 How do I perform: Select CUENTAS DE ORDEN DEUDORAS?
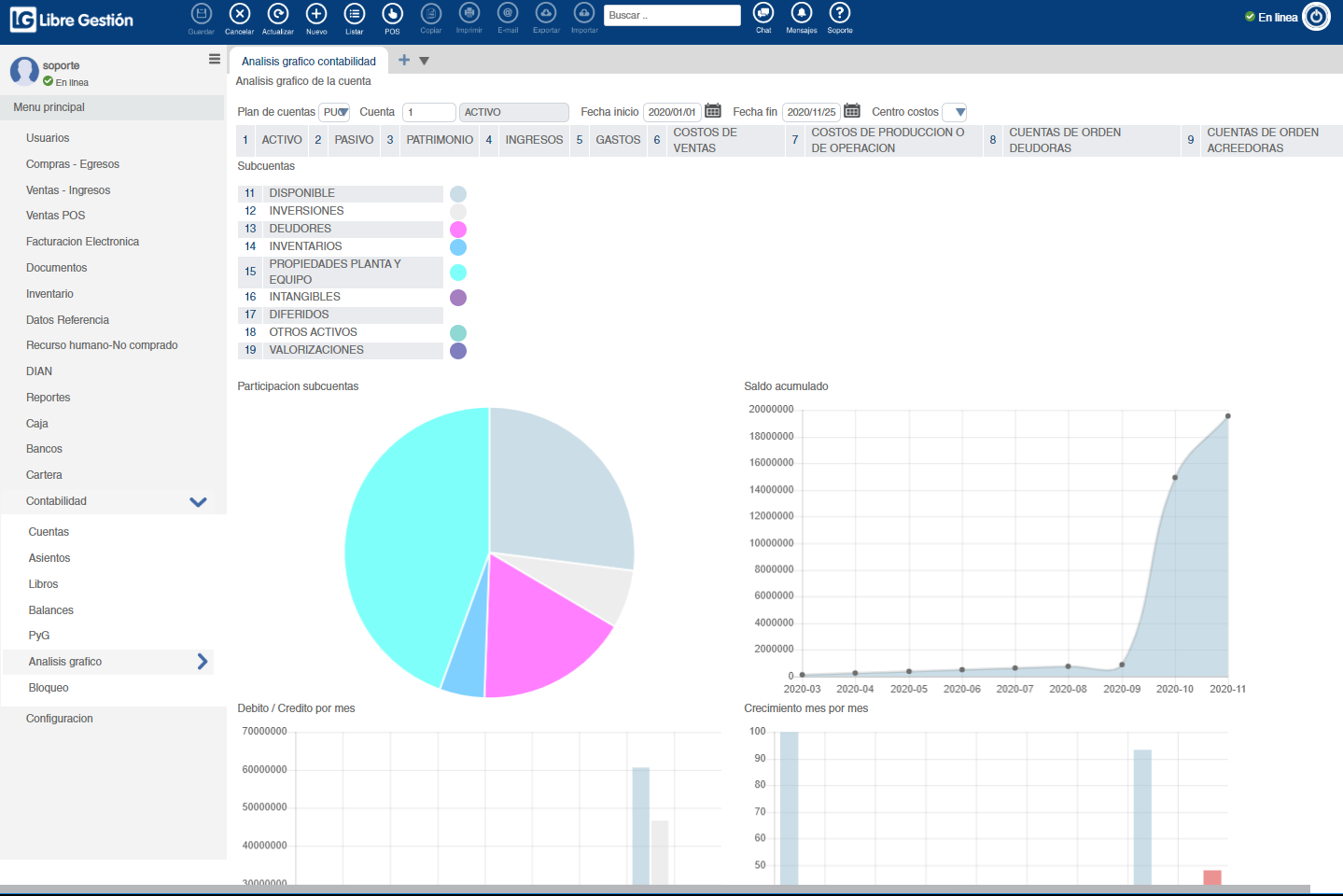pos(1091,140)
